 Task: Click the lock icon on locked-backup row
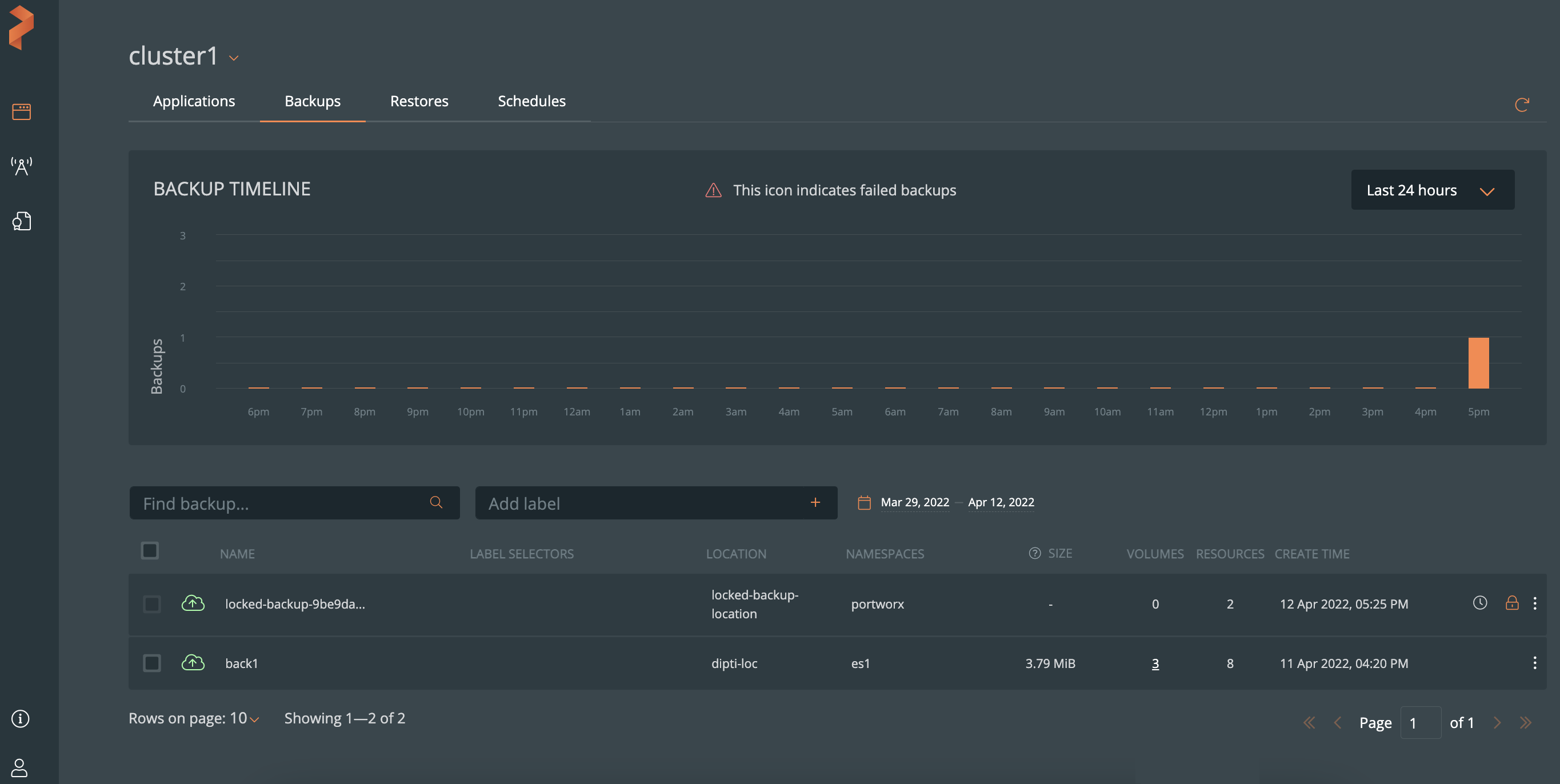coord(1511,603)
